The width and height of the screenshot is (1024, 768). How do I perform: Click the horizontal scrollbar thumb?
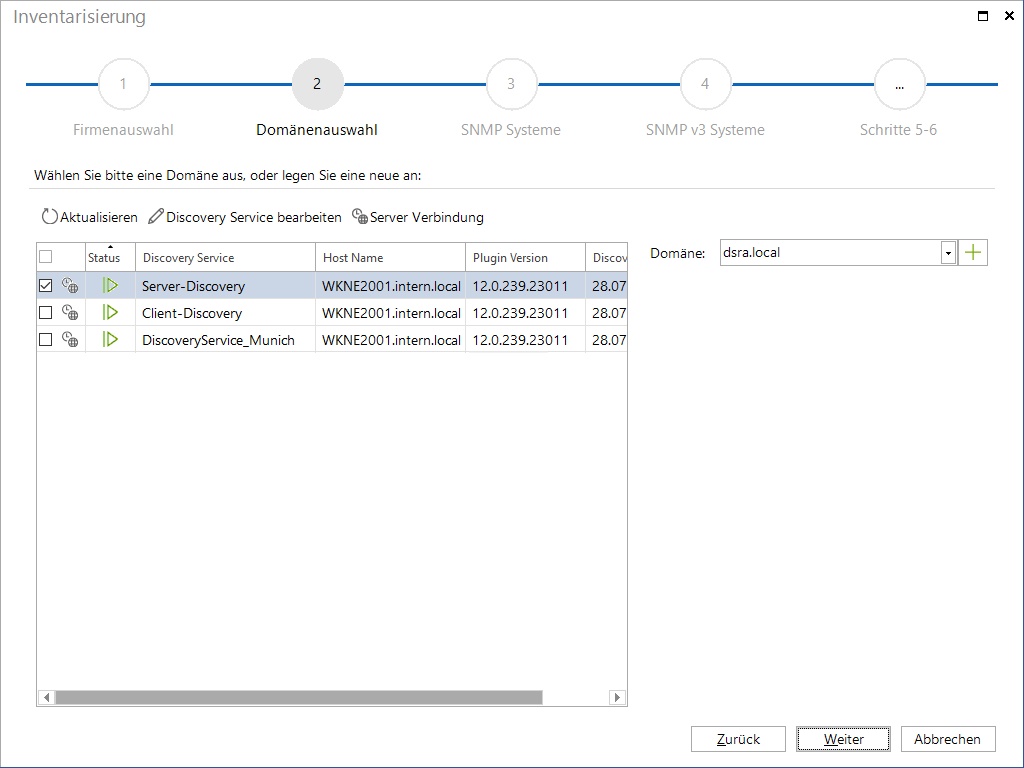(299, 697)
